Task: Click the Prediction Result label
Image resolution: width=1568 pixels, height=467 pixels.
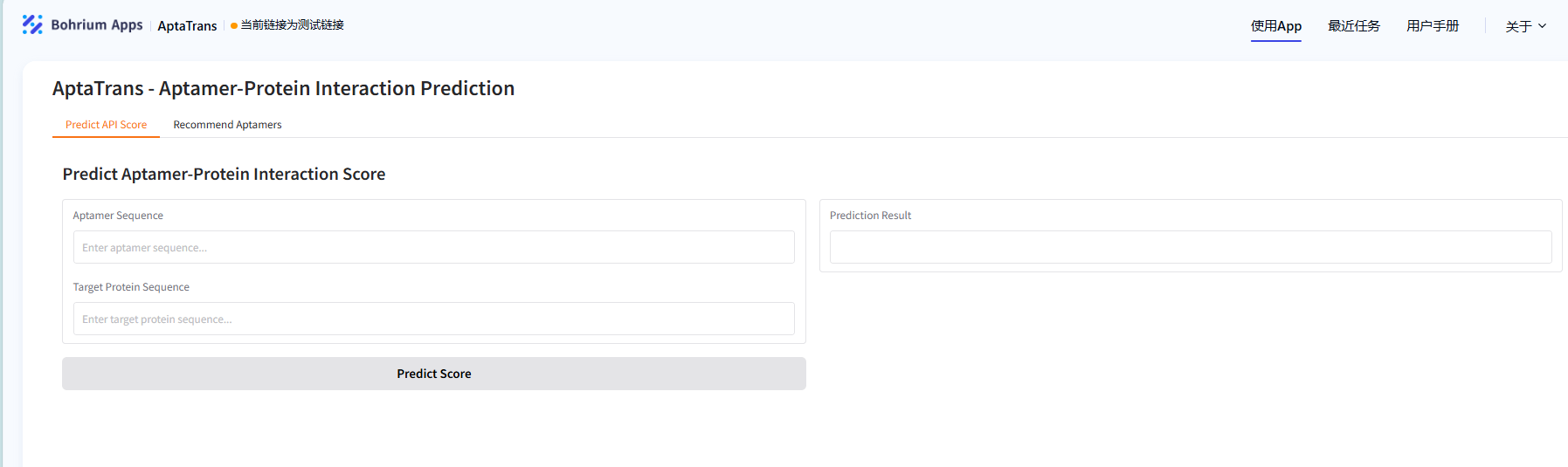Action: pos(870,216)
